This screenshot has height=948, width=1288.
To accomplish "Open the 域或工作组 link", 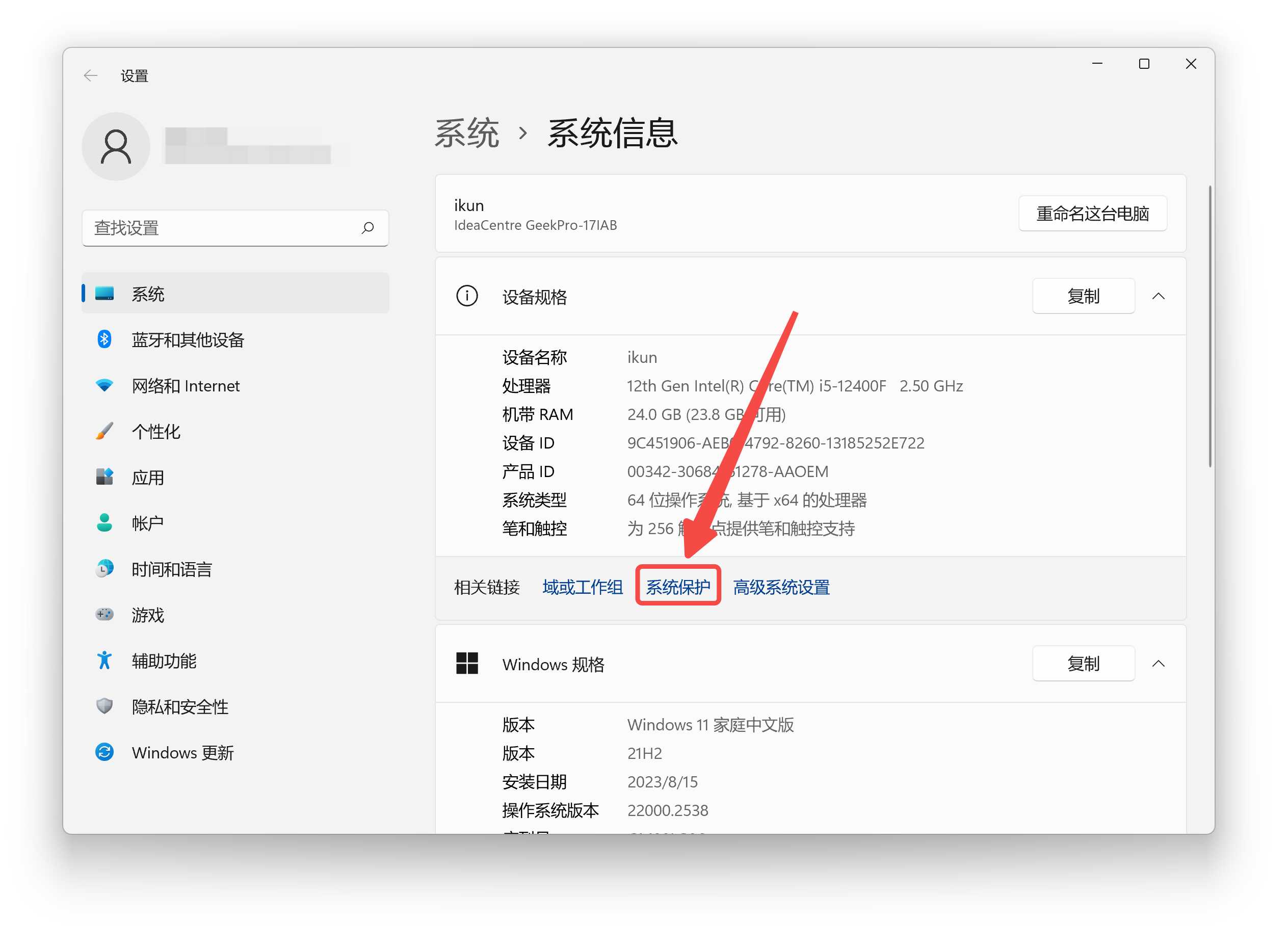I will click(x=582, y=587).
